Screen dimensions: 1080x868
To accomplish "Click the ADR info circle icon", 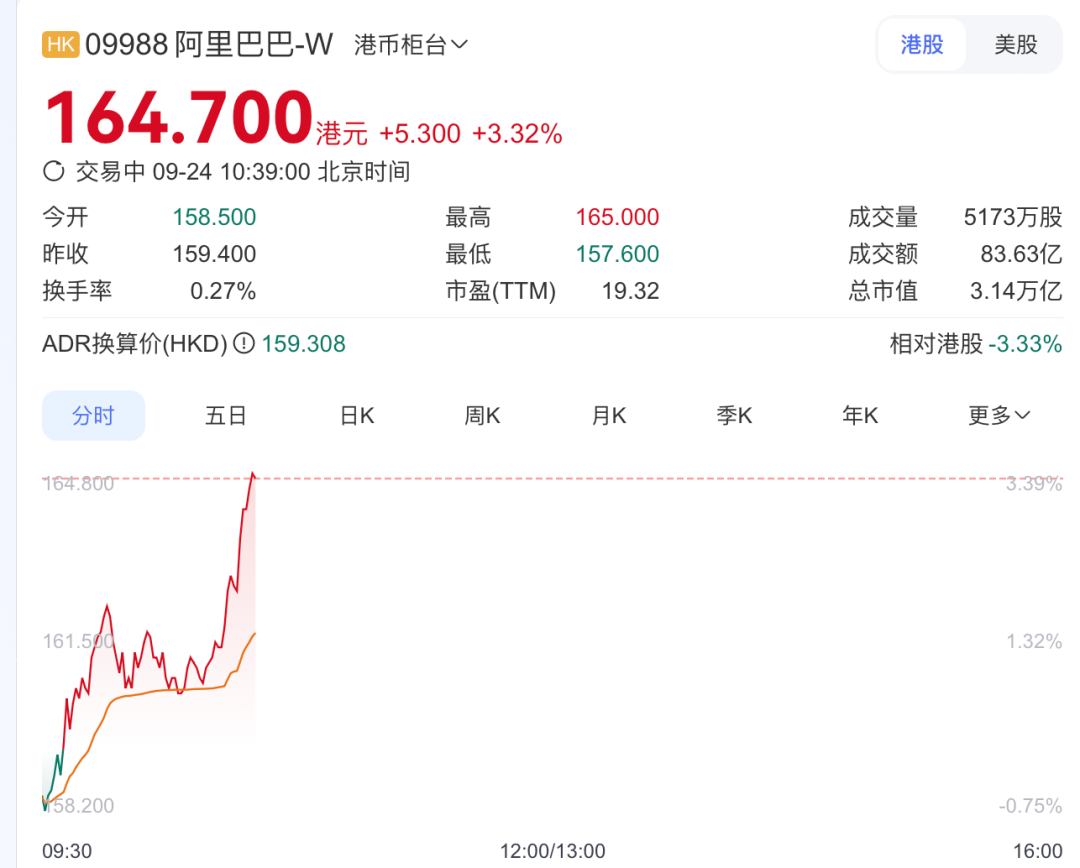I will coord(244,344).
